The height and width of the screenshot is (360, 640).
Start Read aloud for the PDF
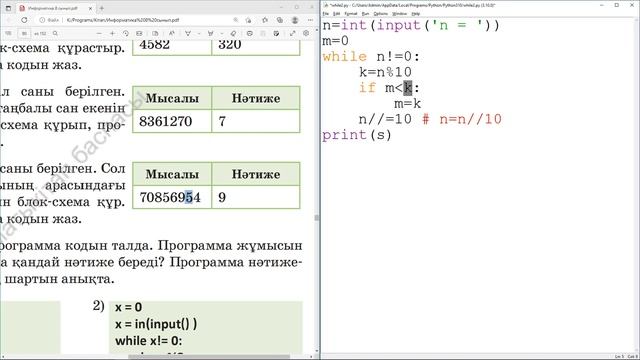[x=172, y=33]
